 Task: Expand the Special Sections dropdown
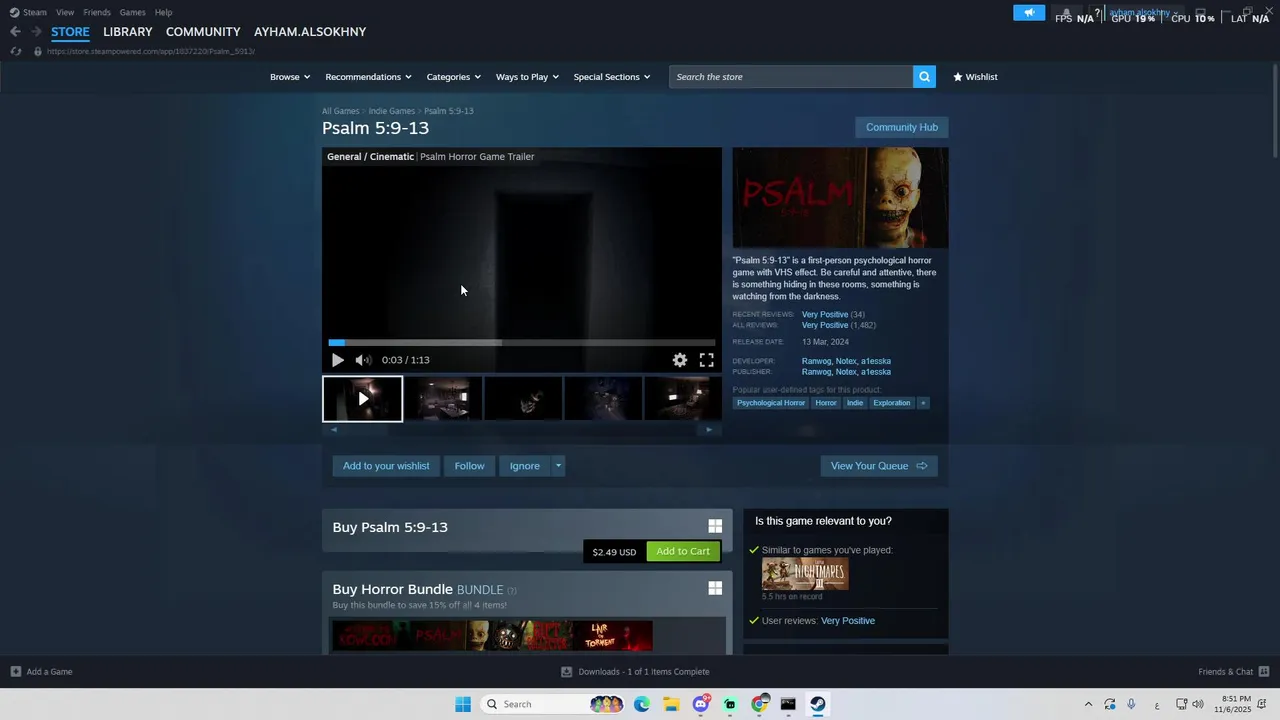612,77
